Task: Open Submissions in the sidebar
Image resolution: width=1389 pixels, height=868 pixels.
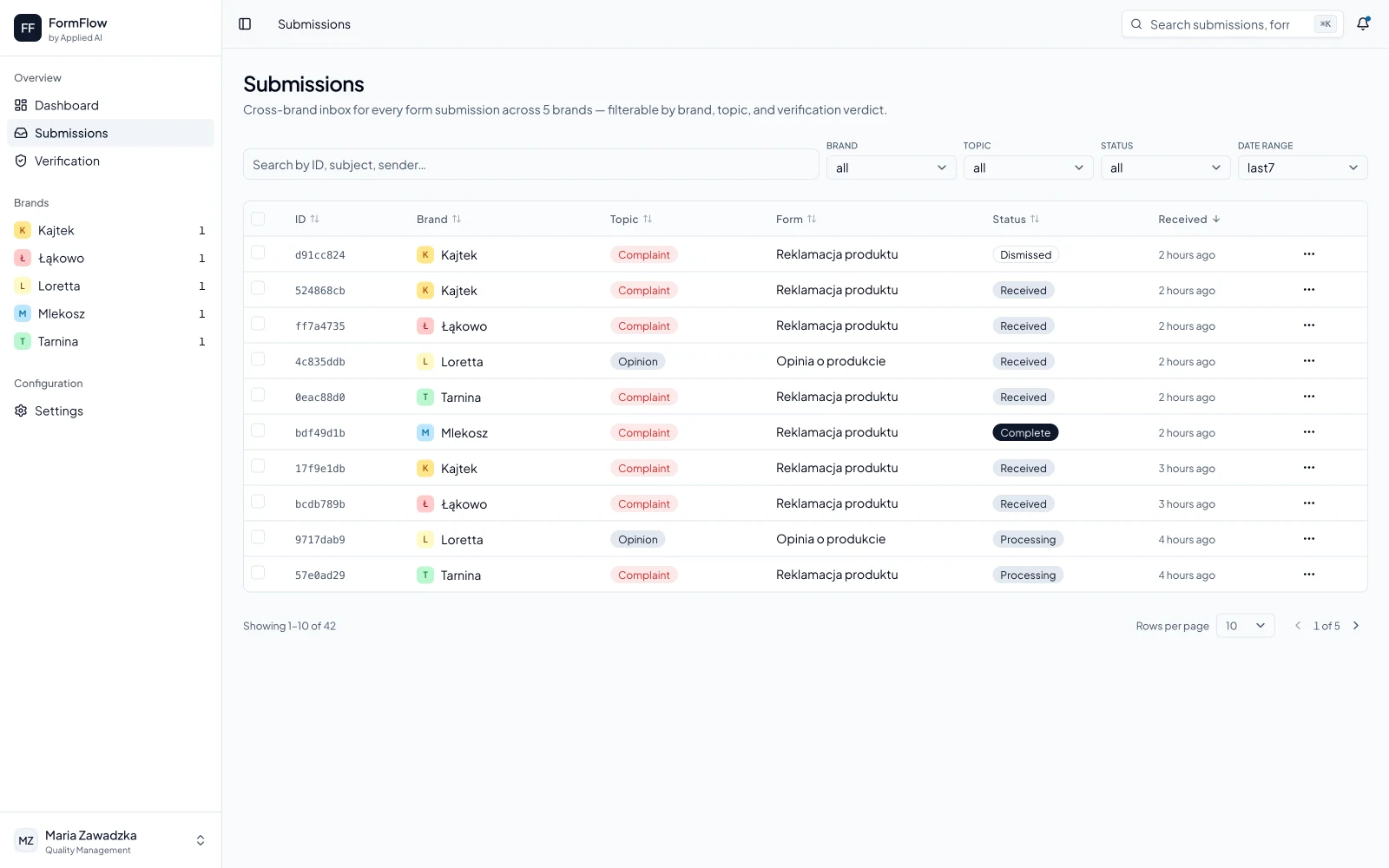Action: point(110,133)
